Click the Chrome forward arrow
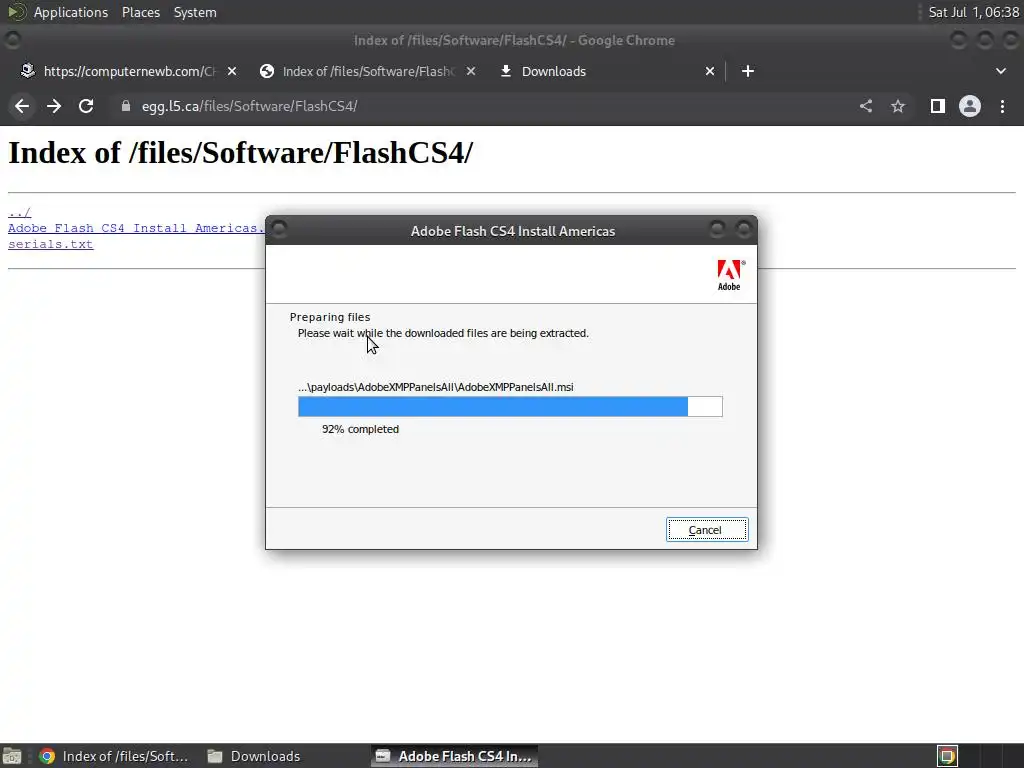The image size is (1024, 768). pyautogui.click(x=54, y=106)
